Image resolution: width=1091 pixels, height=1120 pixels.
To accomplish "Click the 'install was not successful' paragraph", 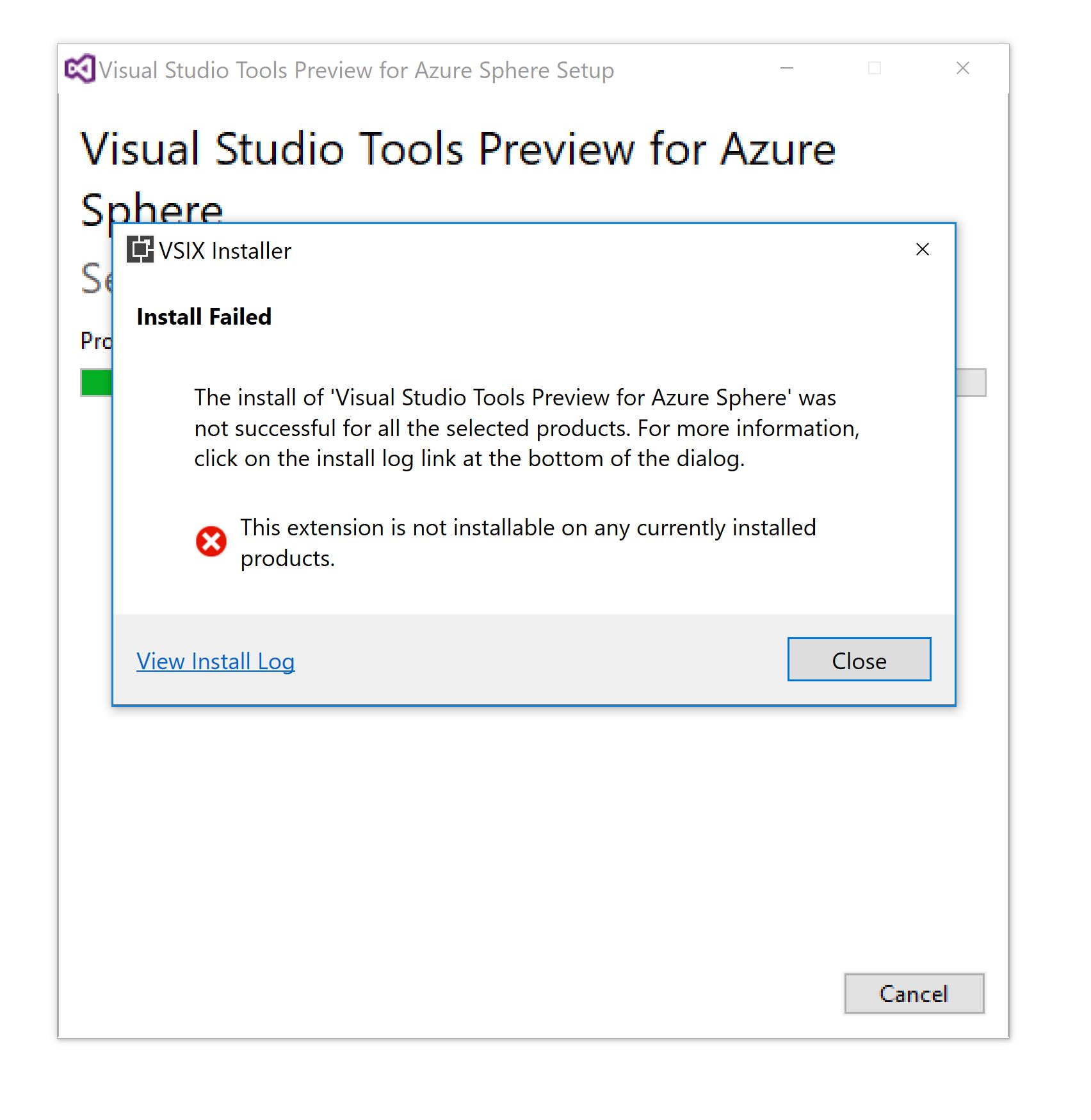I will (x=527, y=428).
